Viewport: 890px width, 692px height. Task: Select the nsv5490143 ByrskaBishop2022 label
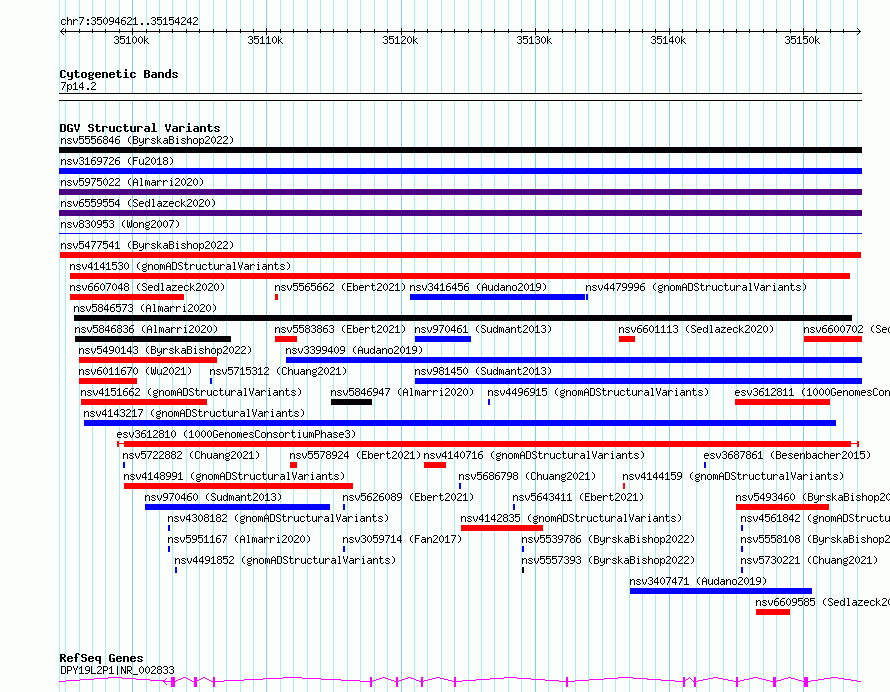[x=165, y=350]
